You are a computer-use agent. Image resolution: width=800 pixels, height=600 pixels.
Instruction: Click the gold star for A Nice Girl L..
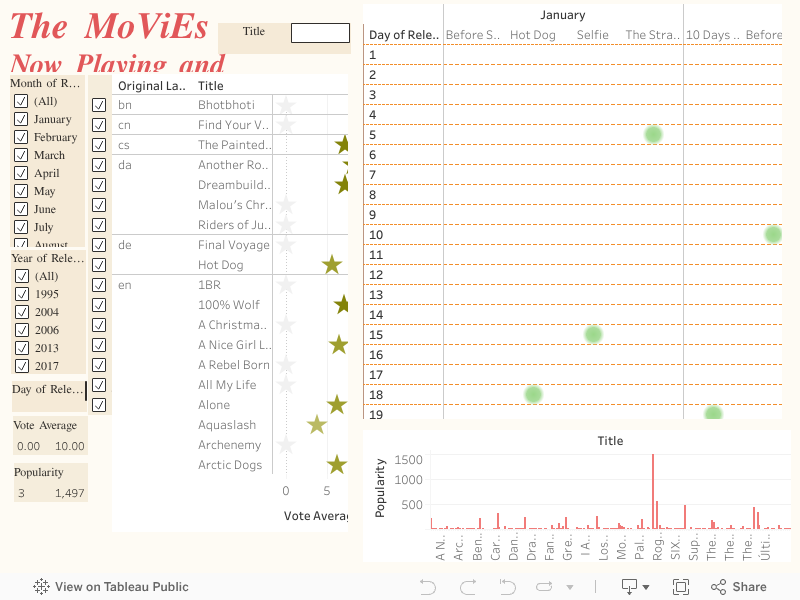338,345
